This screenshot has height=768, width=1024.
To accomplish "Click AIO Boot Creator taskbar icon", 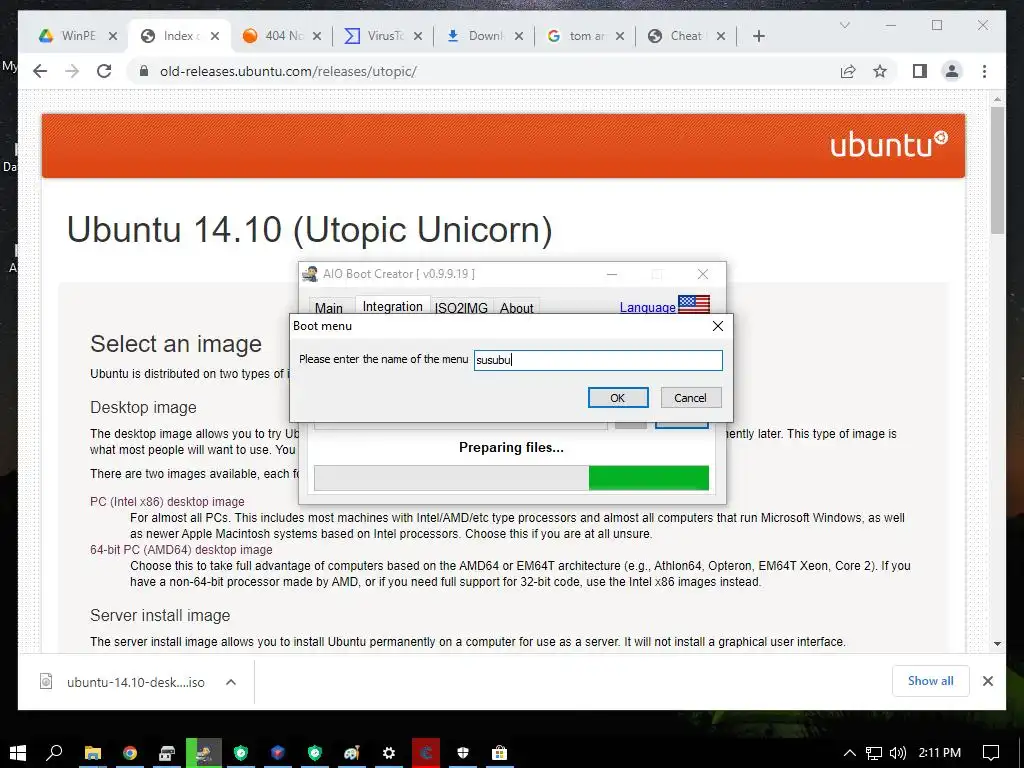I will click(204, 753).
